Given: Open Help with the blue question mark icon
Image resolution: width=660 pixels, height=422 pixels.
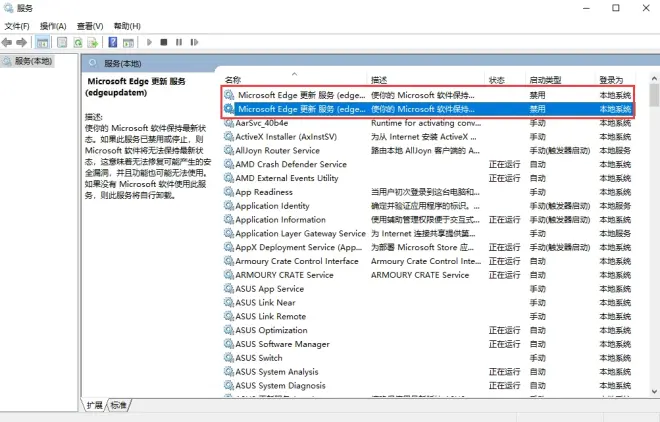Looking at the screenshot, I should tap(113, 42).
